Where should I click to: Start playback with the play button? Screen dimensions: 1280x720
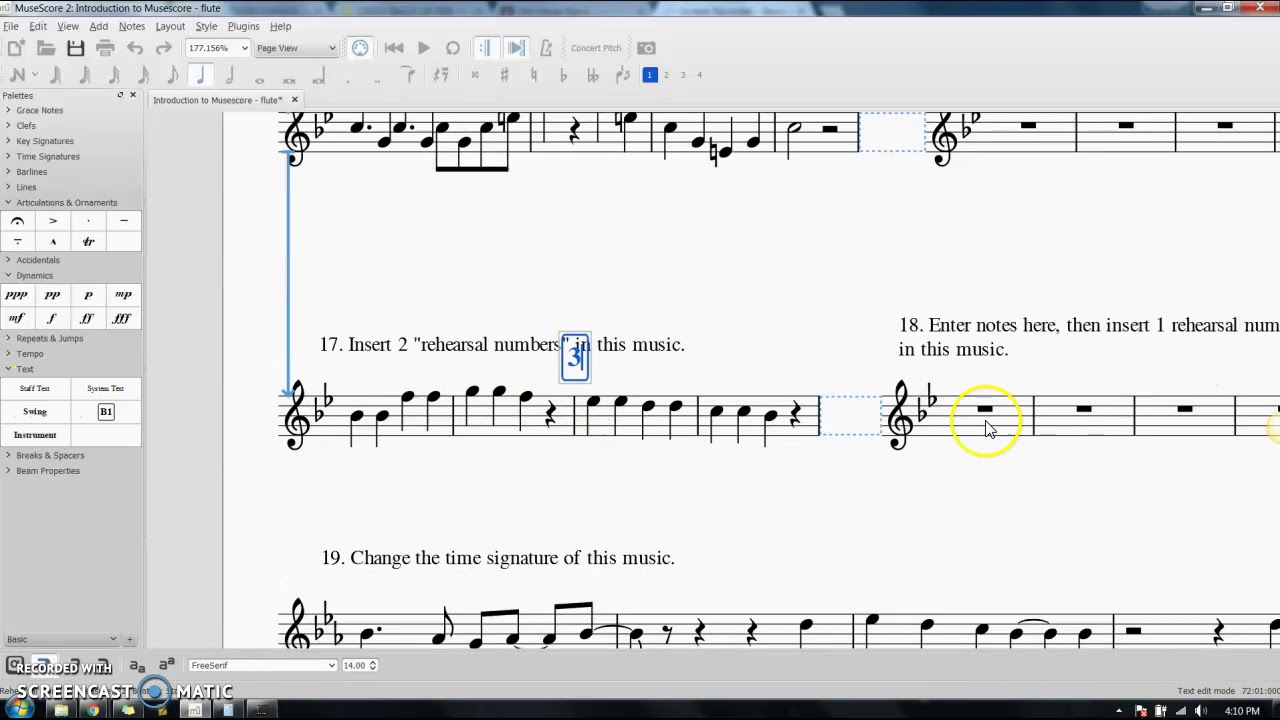(x=423, y=48)
